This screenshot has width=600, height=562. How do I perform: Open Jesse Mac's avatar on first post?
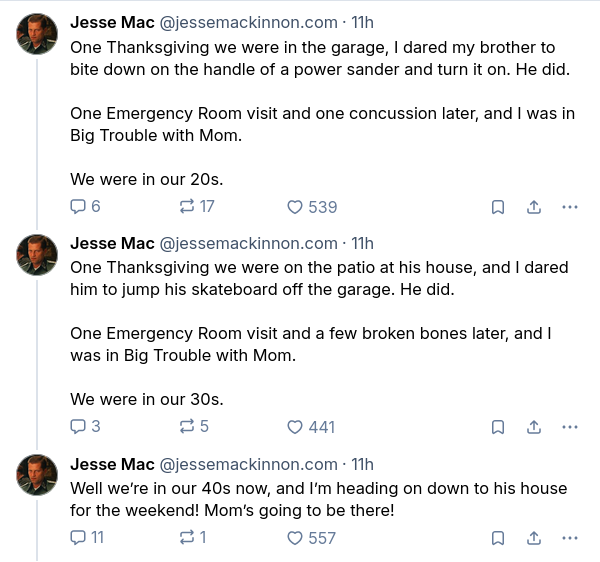(x=37, y=35)
